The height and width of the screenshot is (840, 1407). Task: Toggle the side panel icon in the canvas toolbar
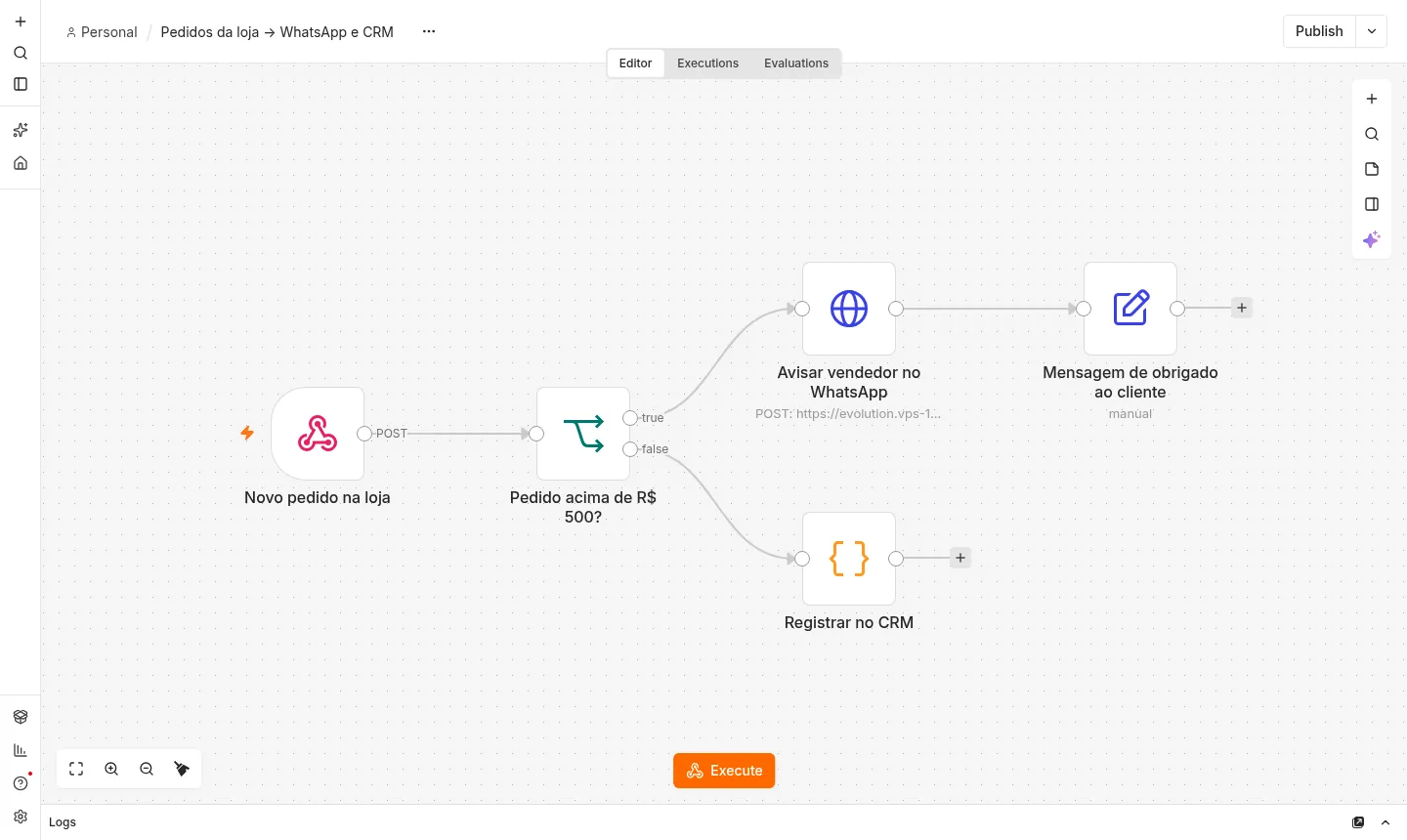pos(1372,204)
